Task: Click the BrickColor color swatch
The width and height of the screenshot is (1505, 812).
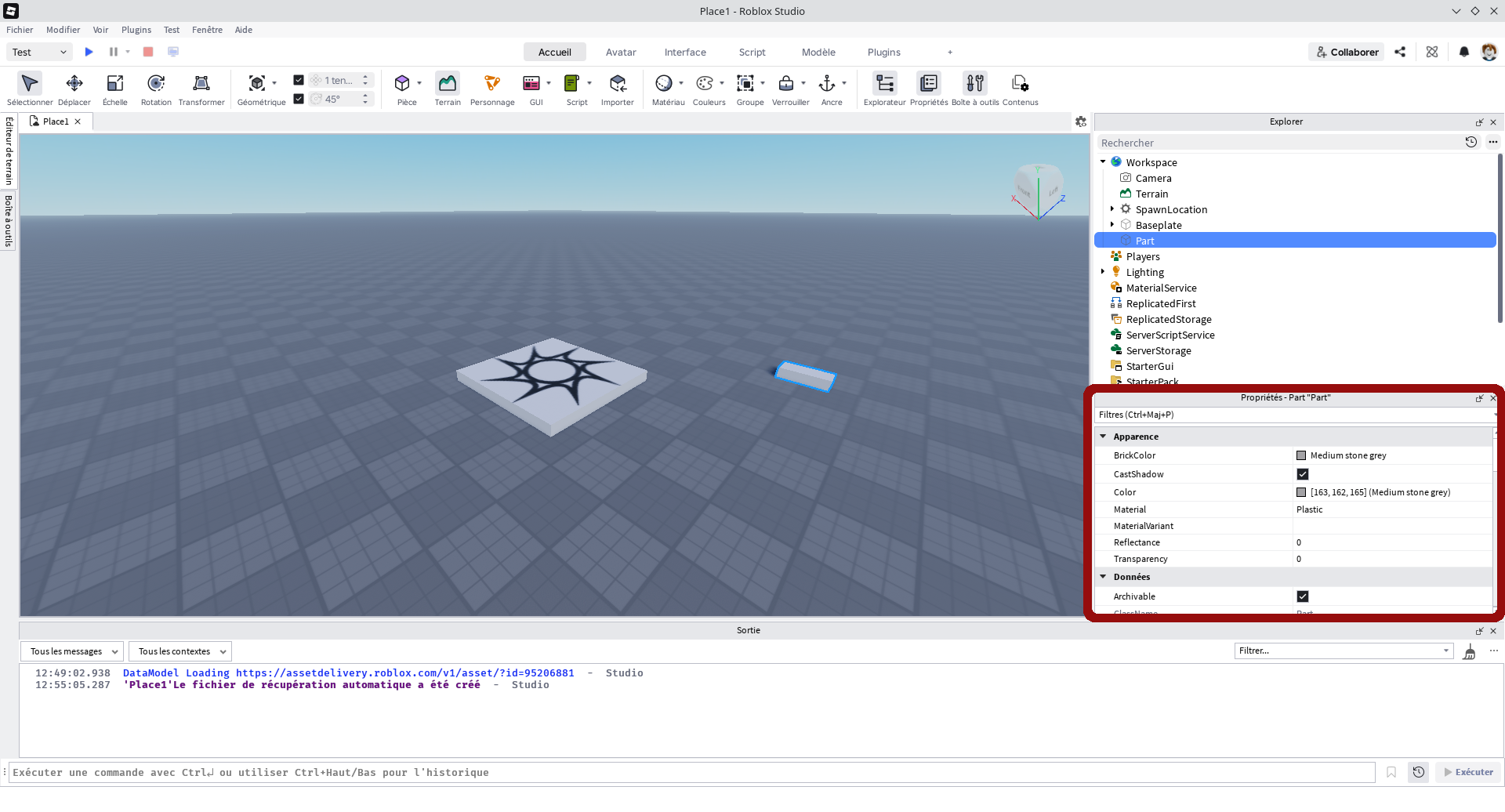Action: pos(1301,455)
